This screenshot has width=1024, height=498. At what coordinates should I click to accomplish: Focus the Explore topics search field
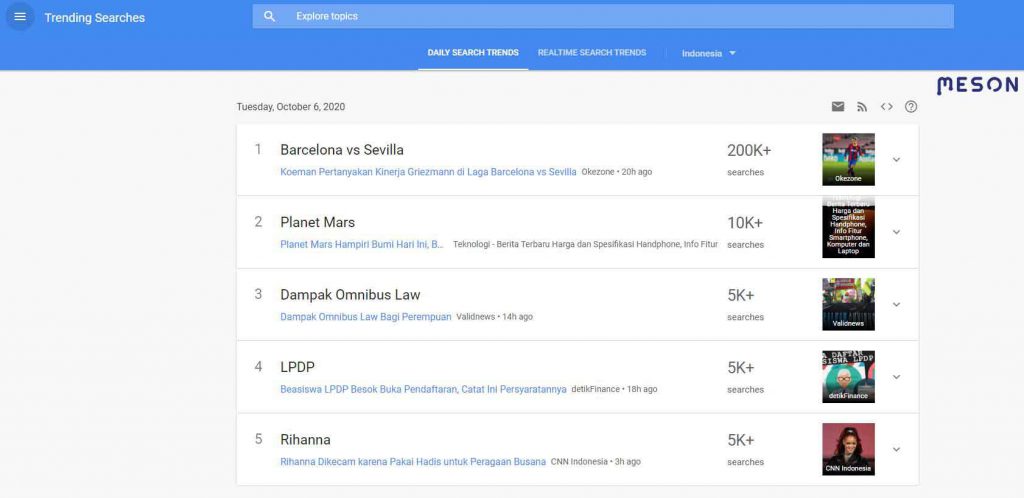tap(603, 16)
